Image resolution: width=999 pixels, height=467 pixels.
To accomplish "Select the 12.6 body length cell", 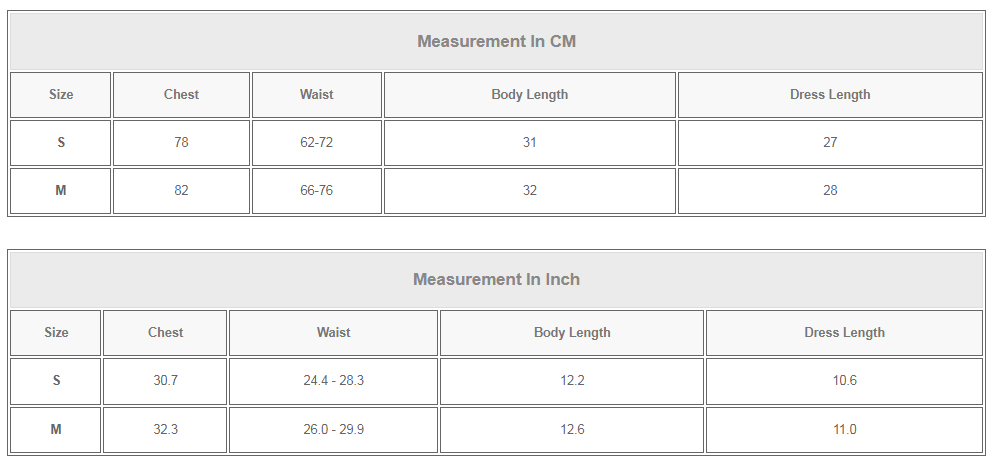I will (572, 430).
